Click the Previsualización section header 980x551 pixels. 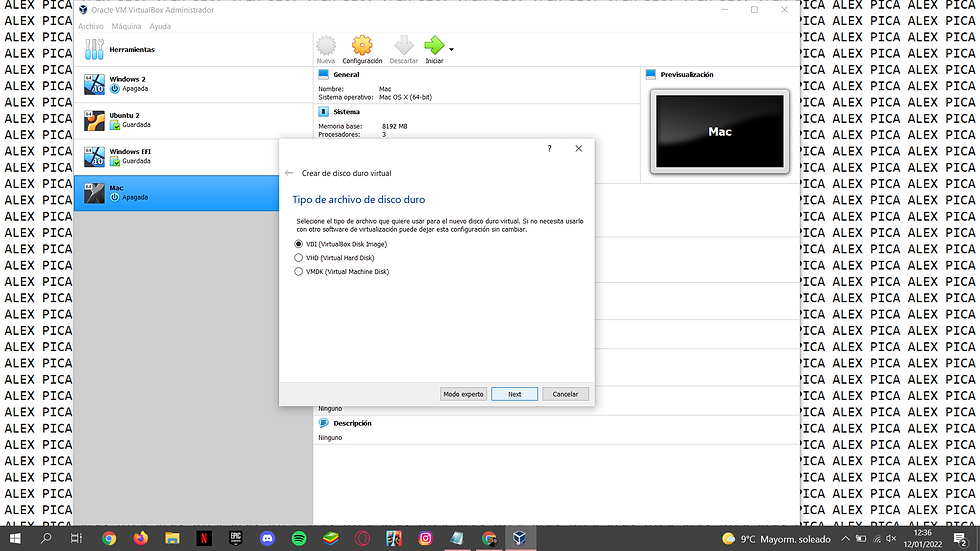(687, 74)
